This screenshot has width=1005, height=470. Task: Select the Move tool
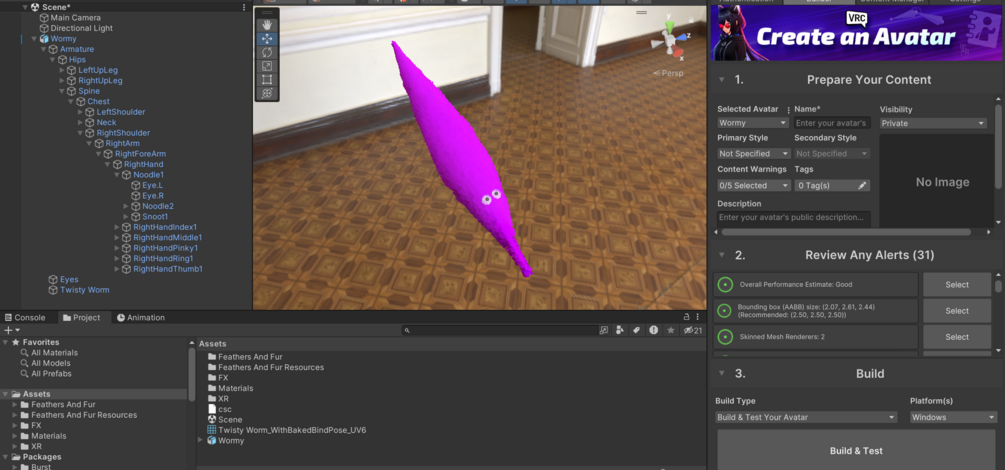coord(267,39)
